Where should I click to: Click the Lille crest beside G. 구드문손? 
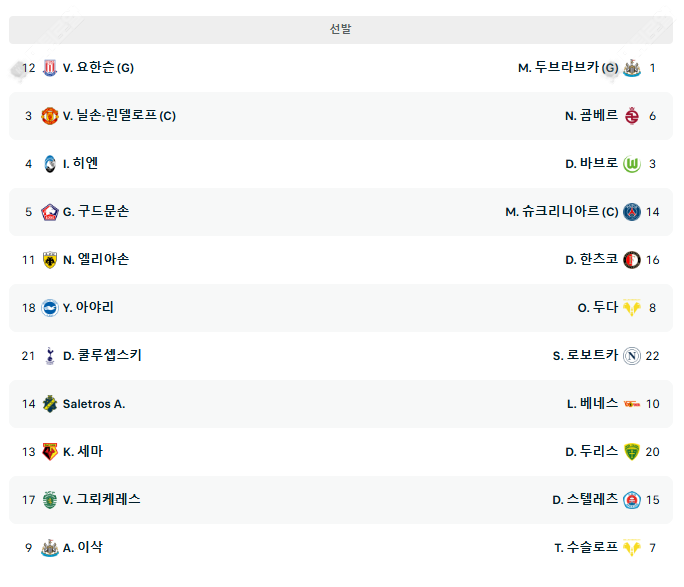(50, 212)
